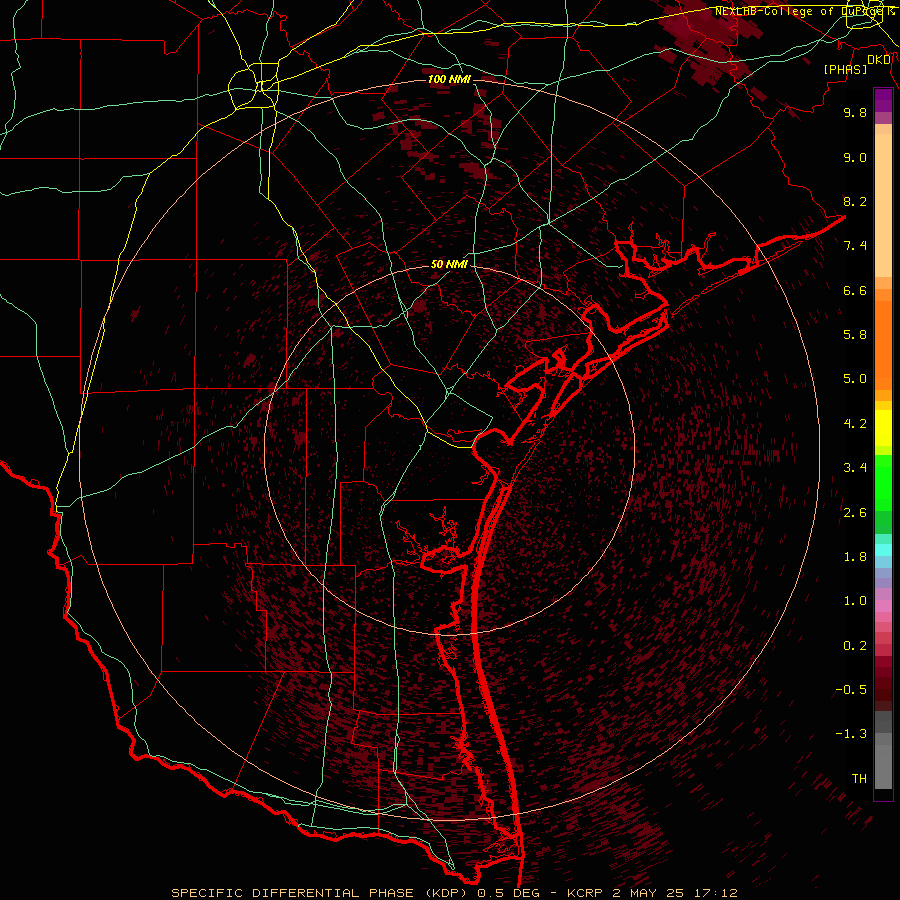Click the DKD label above the scale
The image size is (900, 900).
(879, 60)
